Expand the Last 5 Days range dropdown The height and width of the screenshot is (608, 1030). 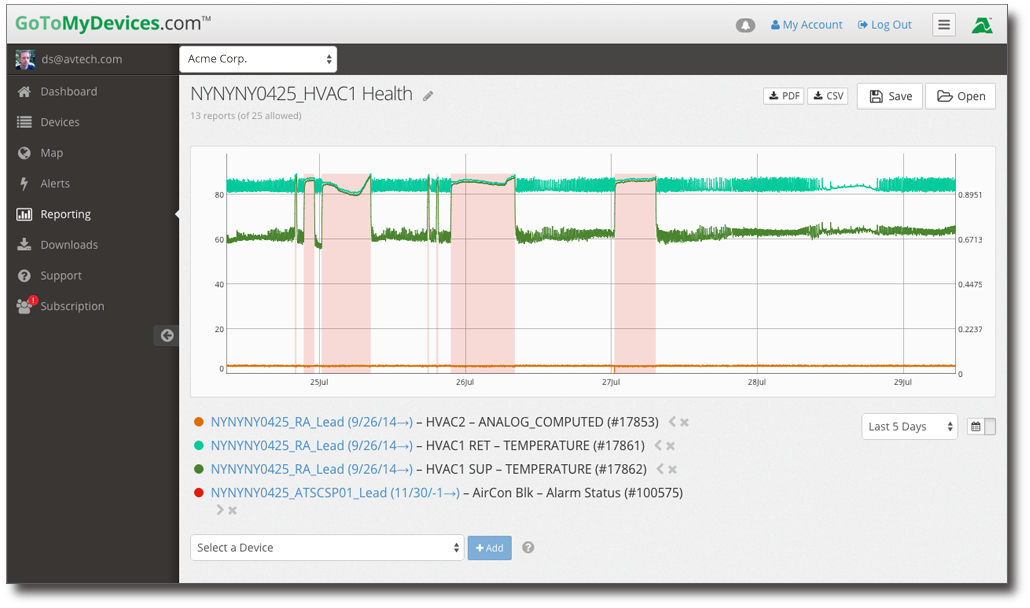(x=909, y=427)
